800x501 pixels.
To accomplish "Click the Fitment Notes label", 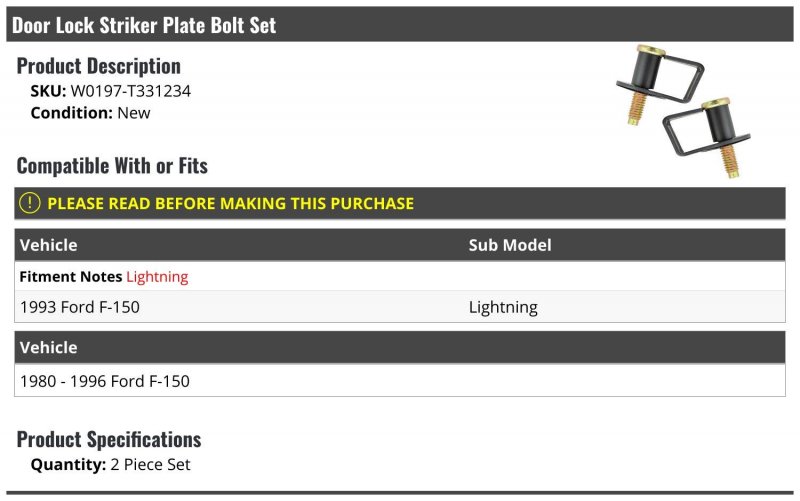I will [x=70, y=277].
